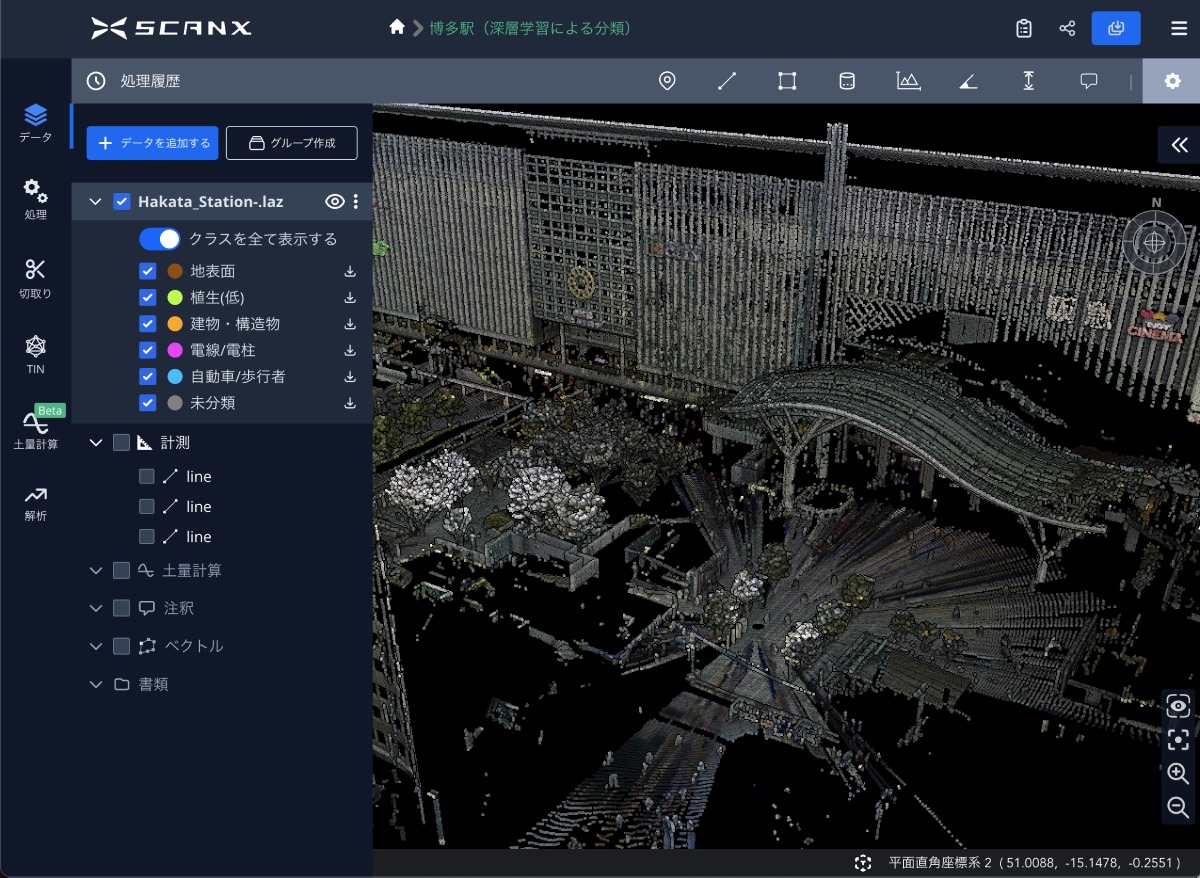Click the orange 建物・構造物 color swatch
This screenshot has width=1200, height=878.
175,324
